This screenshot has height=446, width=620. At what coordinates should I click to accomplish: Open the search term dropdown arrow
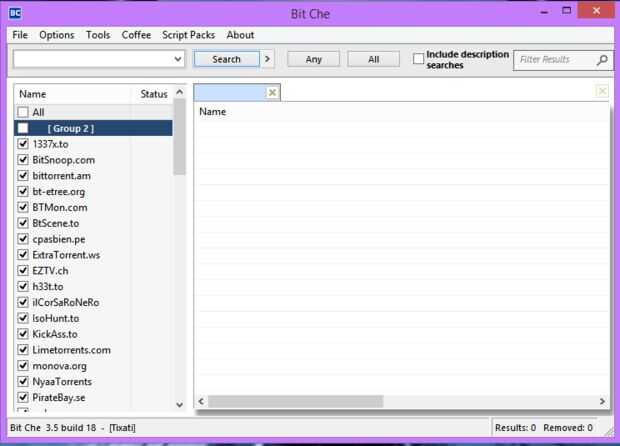coord(178,59)
